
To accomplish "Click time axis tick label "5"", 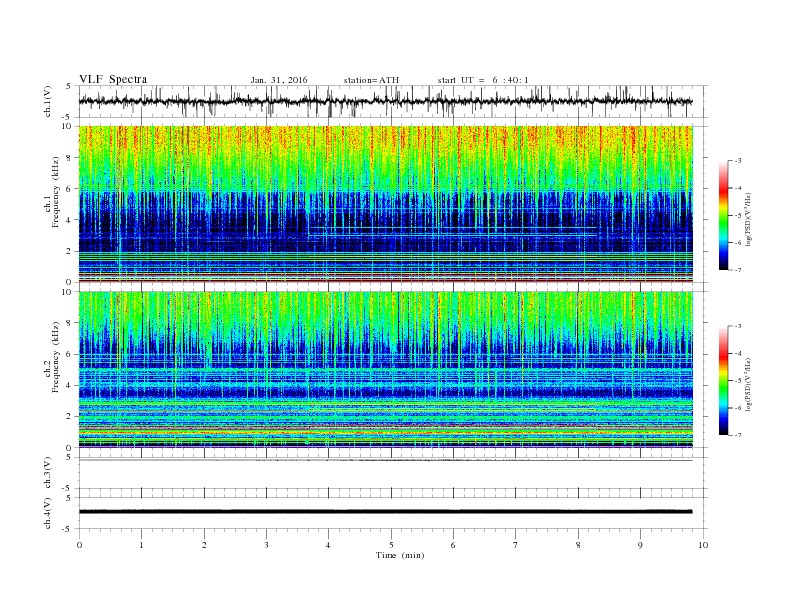I will coord(391,545).
